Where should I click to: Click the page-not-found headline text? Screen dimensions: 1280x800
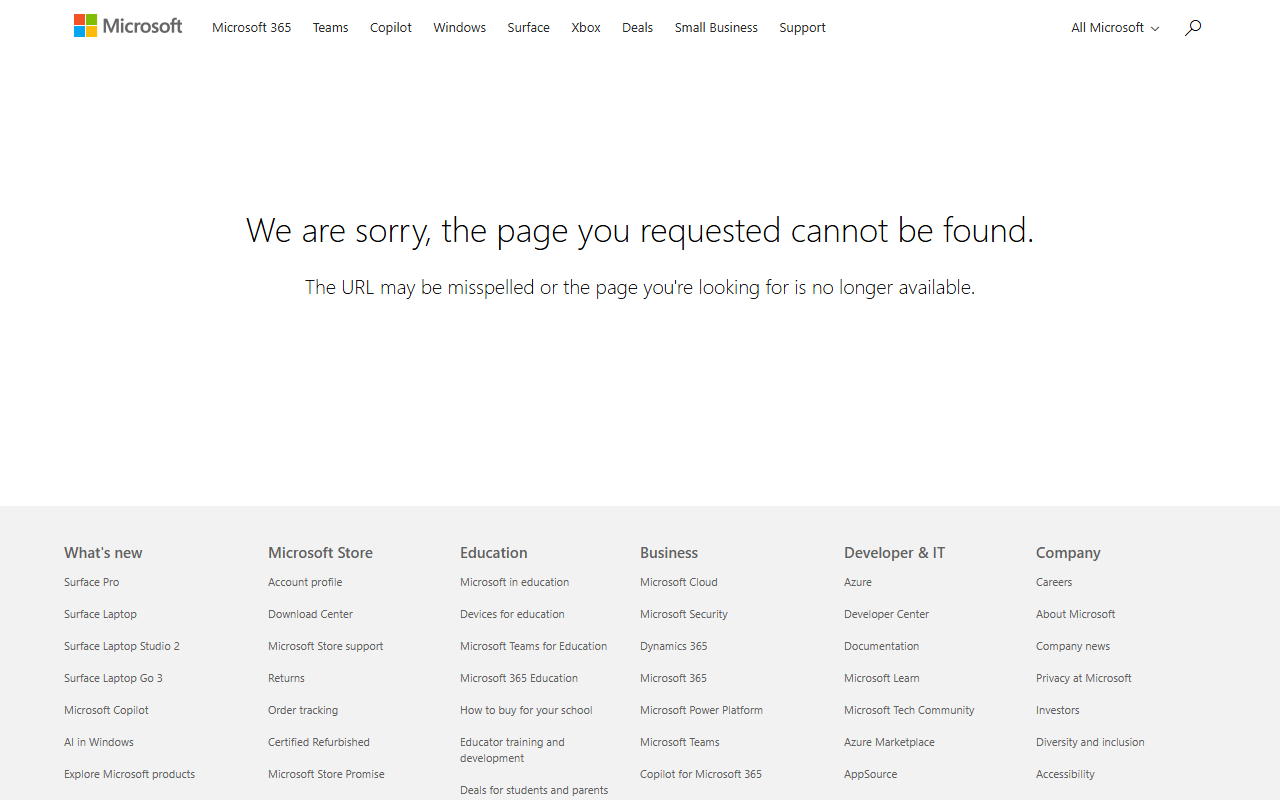pyautogui.click(x=640, y=231)
